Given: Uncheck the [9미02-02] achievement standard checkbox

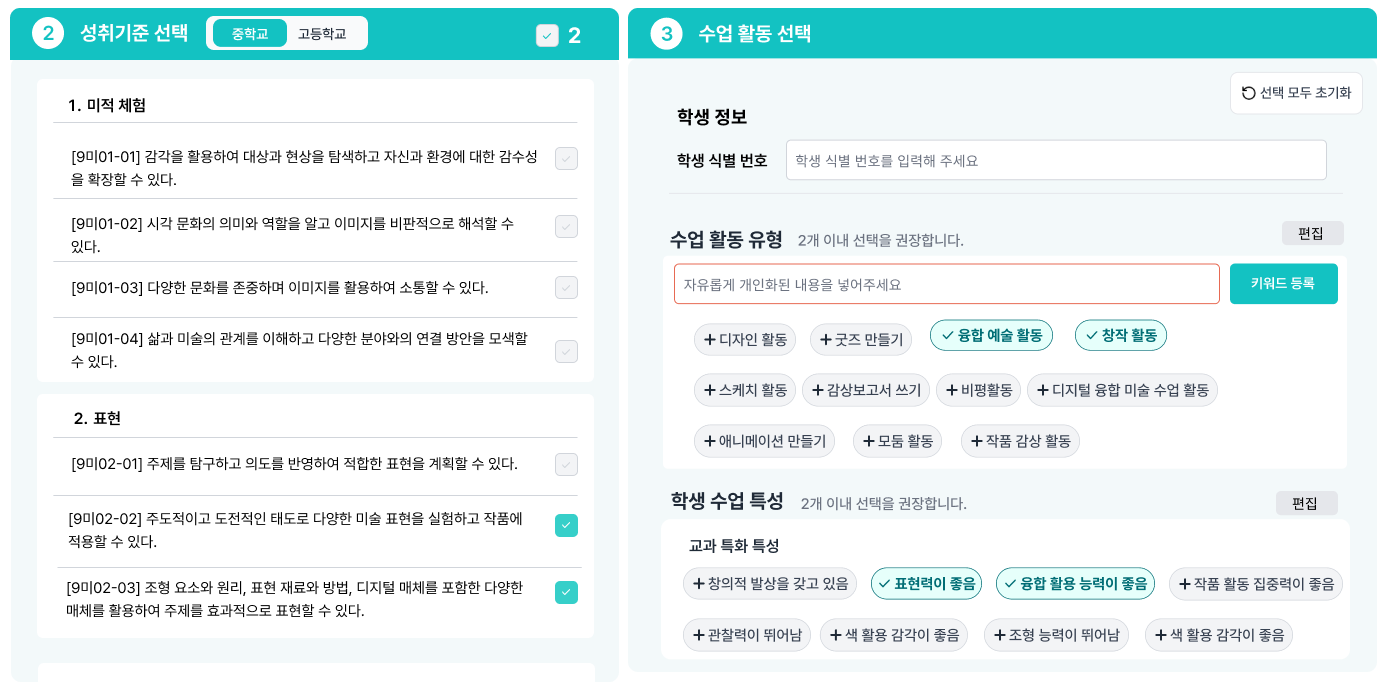Looking at the screenshot, I should coord(566,525).
